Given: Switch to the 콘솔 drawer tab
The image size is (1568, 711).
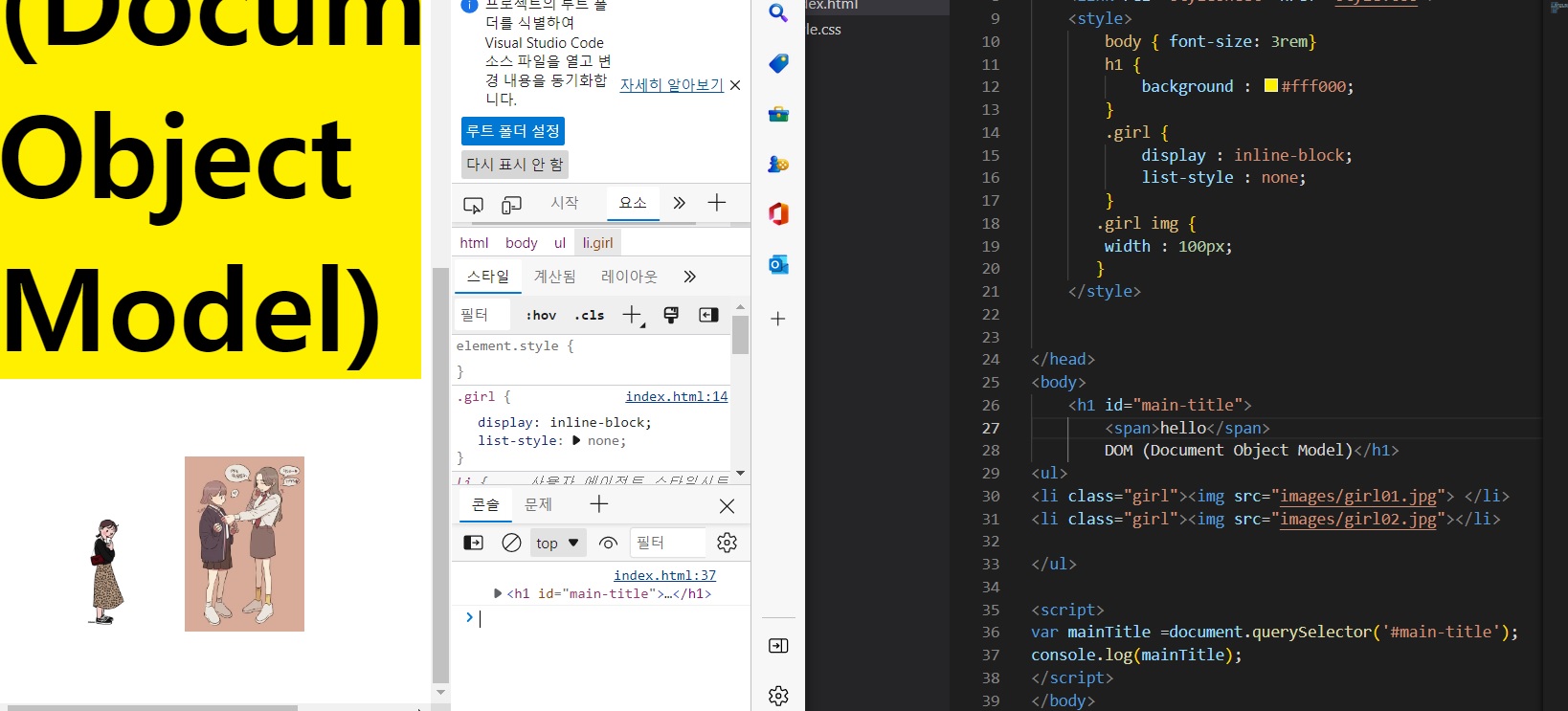Looking at the screenshot, I should coord(485,504).
